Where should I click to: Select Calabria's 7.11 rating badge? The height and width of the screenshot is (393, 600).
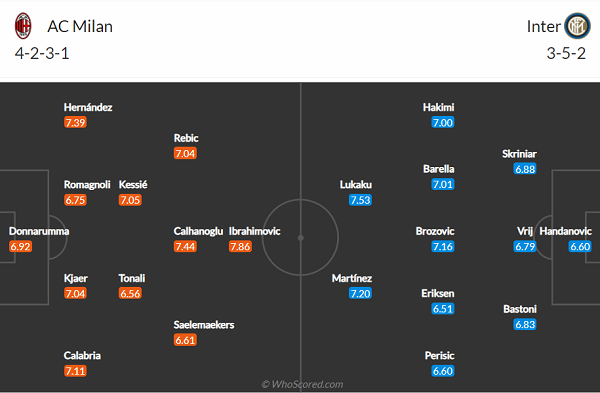pyautogui.click(x=75, y=371)
